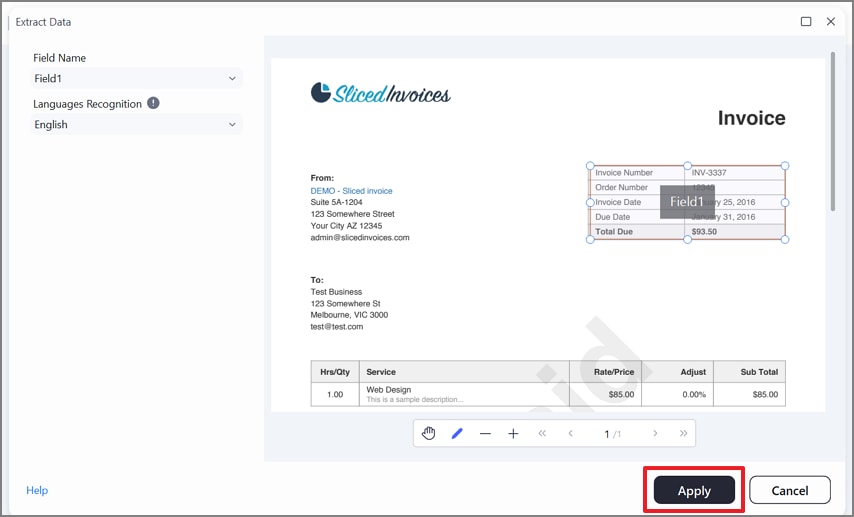The width and height of the screenshot is (854, 517).
Task: Open the Field Name dropdown
Action: tap(136, 78)
